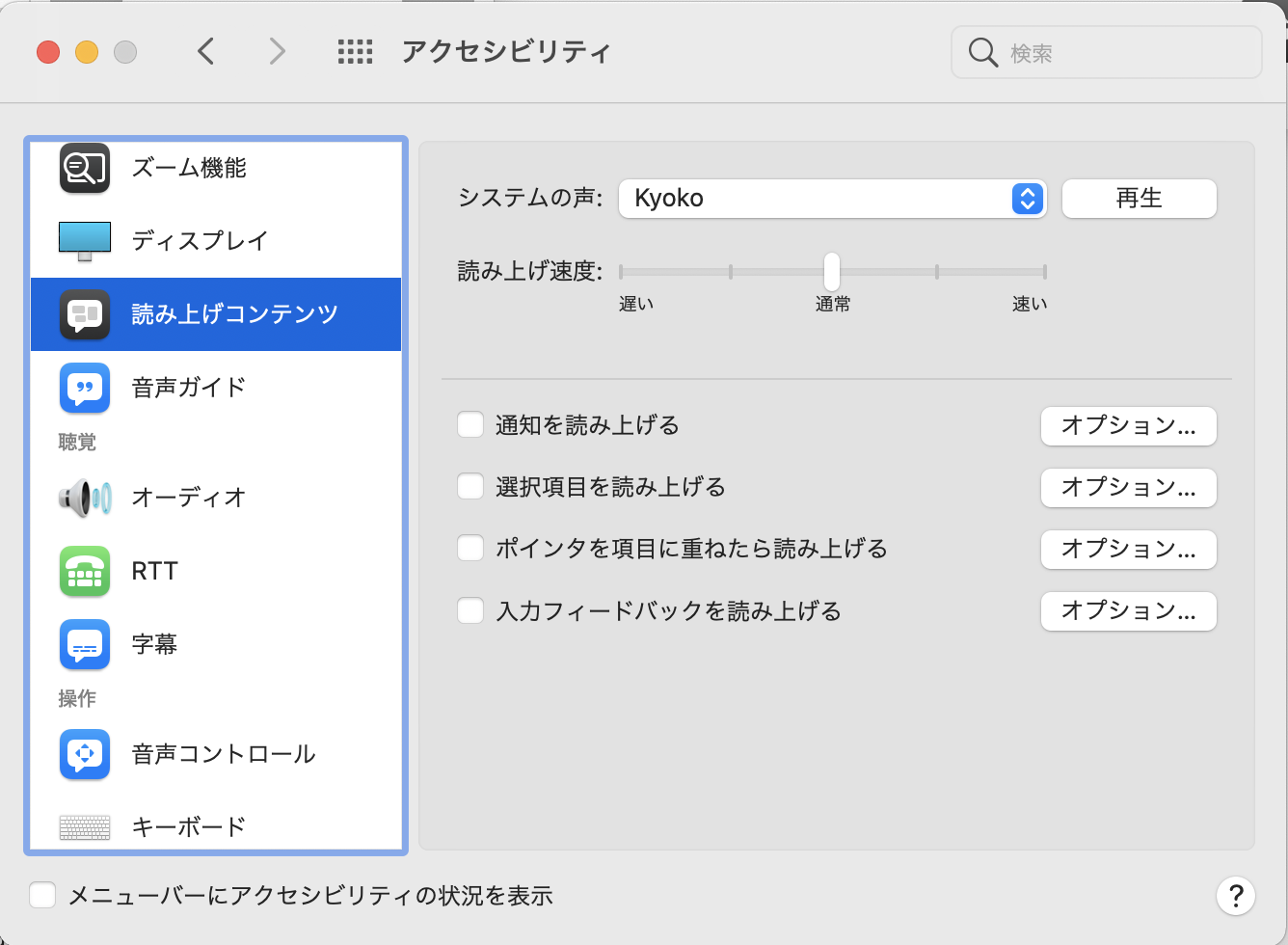Open the 字幕 captions icon
Image resolution: width=1288 pixels, height=945 pixels.
[85, 644]
